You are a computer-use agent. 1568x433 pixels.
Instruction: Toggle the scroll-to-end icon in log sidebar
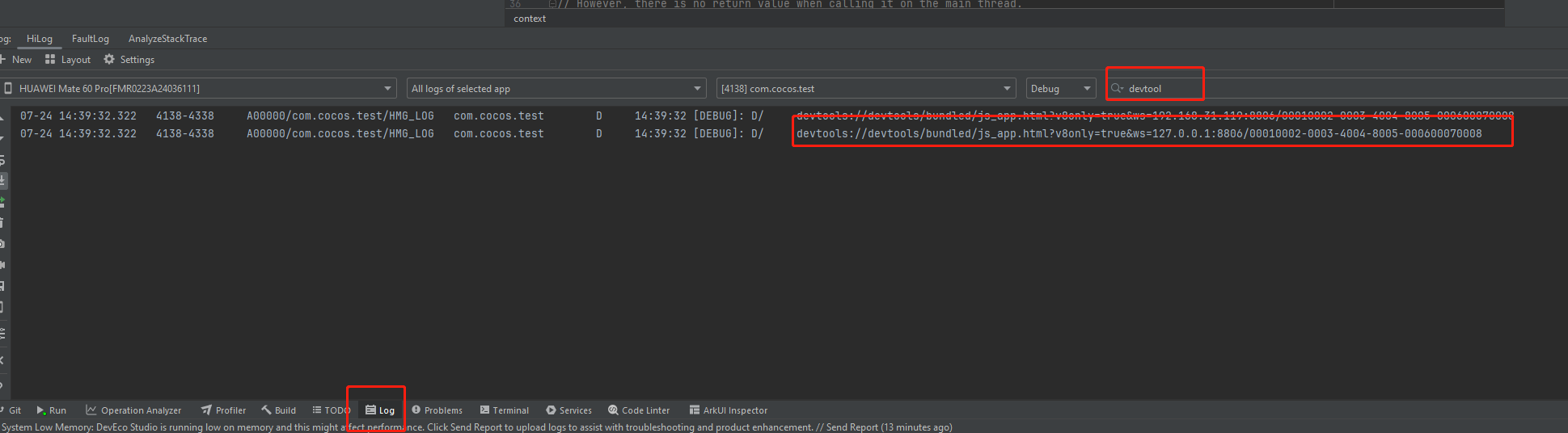pos(2,180)
